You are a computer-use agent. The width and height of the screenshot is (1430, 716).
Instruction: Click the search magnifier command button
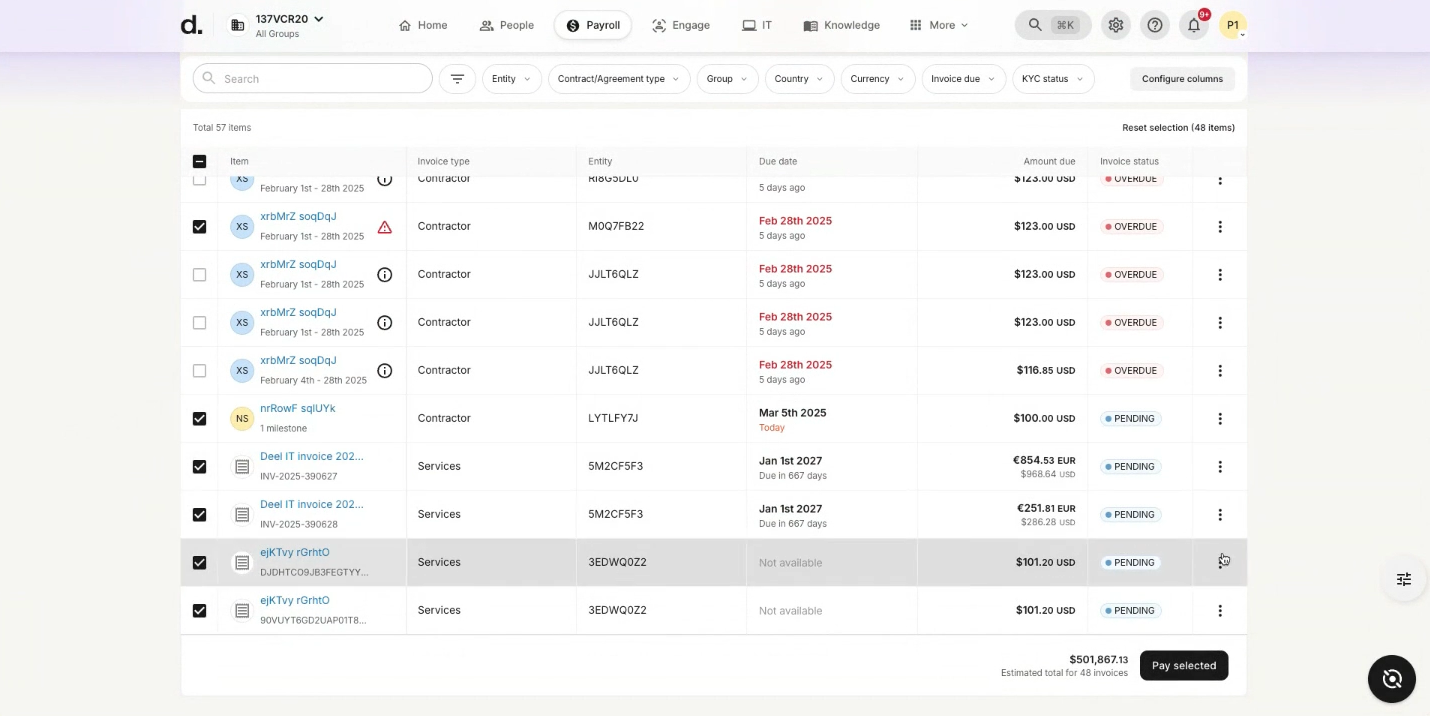(1053, 25)
